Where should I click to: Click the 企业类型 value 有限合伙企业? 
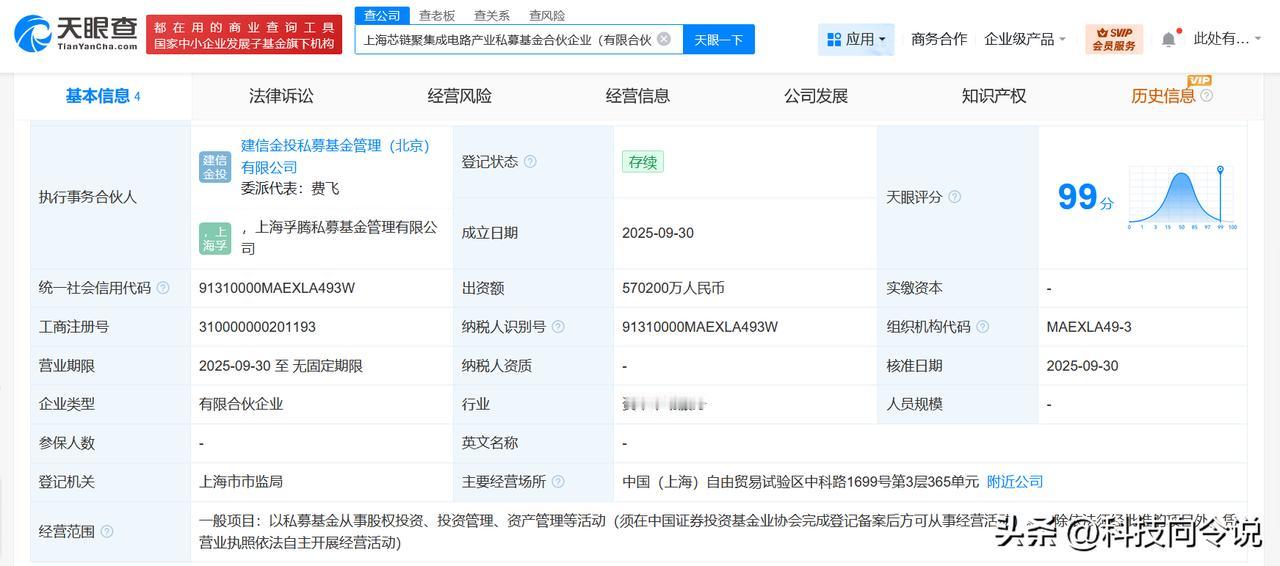click(x=241, y=404)
